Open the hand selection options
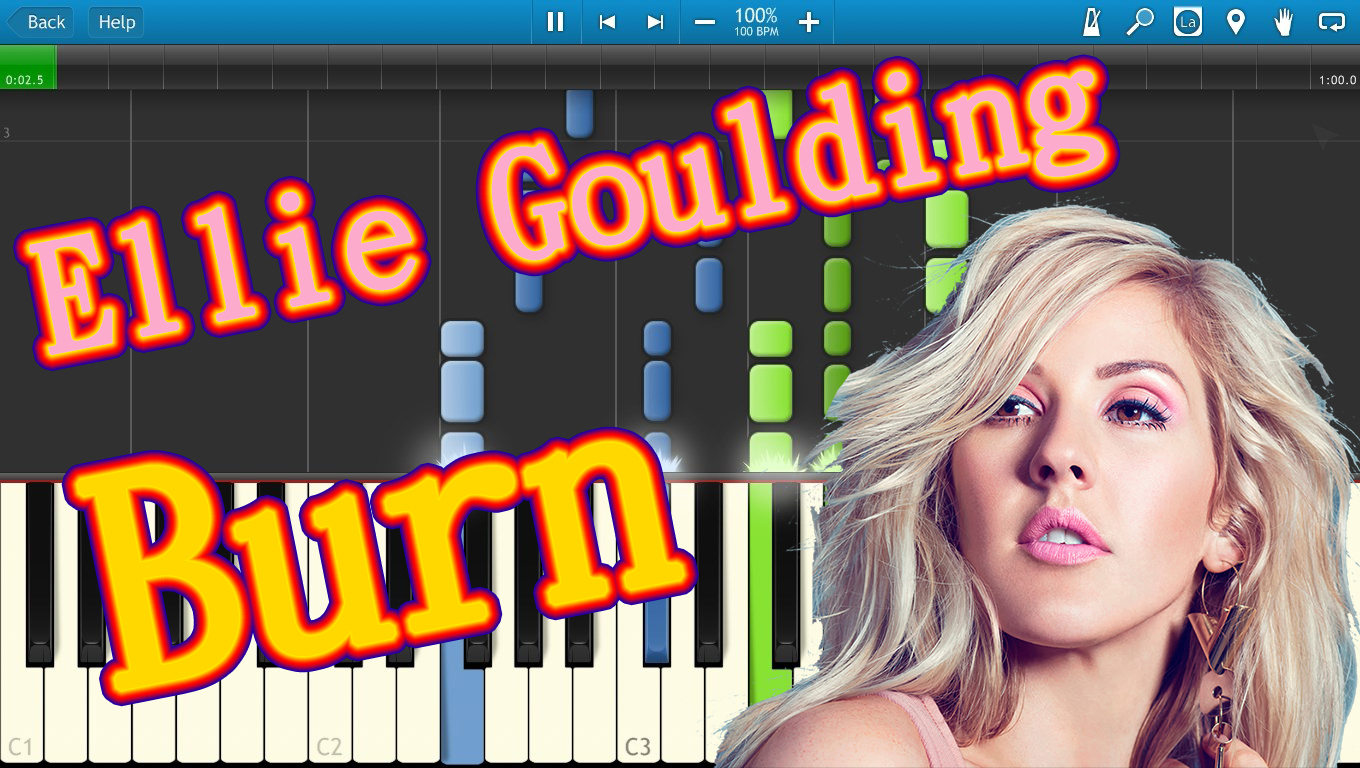 tap(1284, 22)
